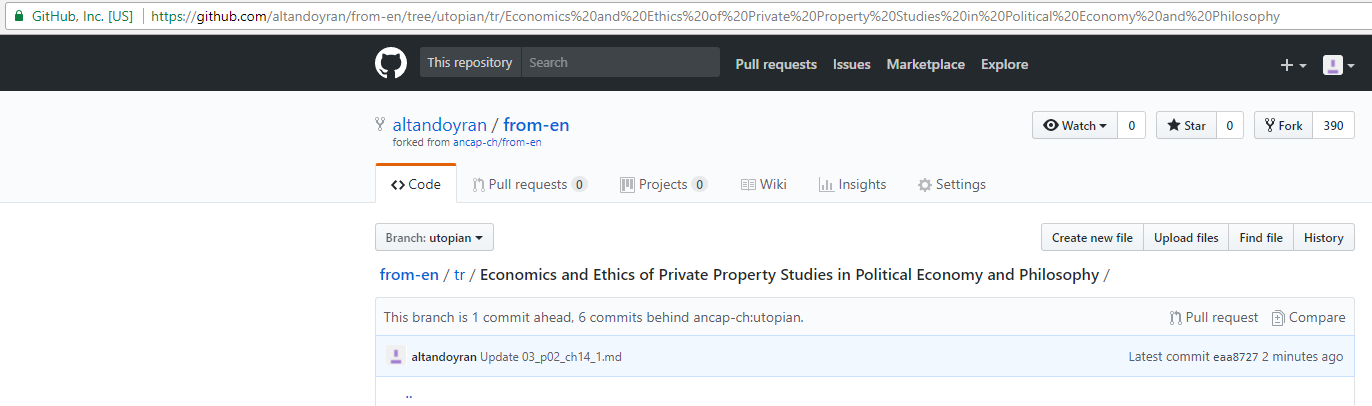
Task: Open the Insights graph icon tab
Action: click(826, 184)
